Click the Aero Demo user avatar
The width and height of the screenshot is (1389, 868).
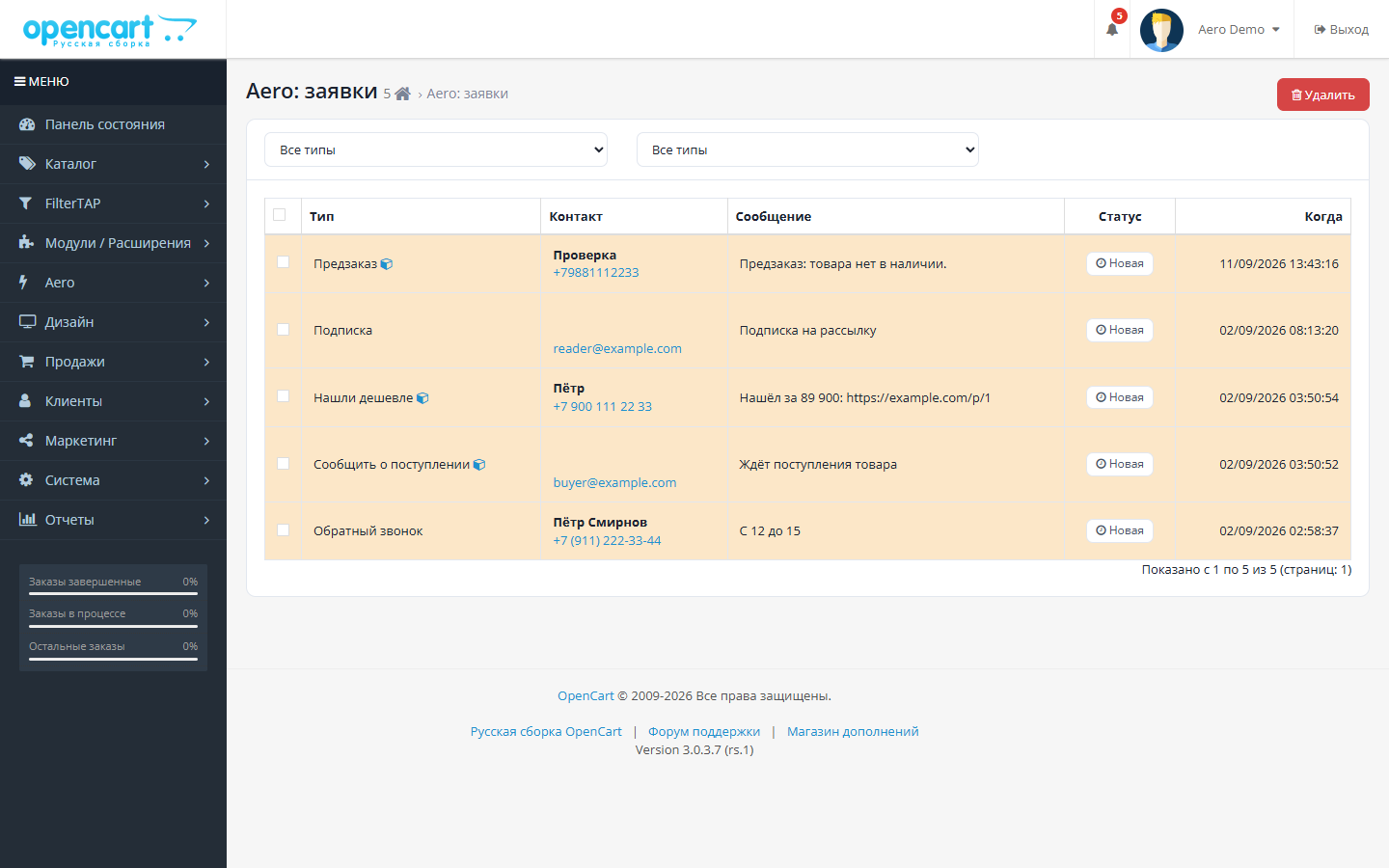1161,30
